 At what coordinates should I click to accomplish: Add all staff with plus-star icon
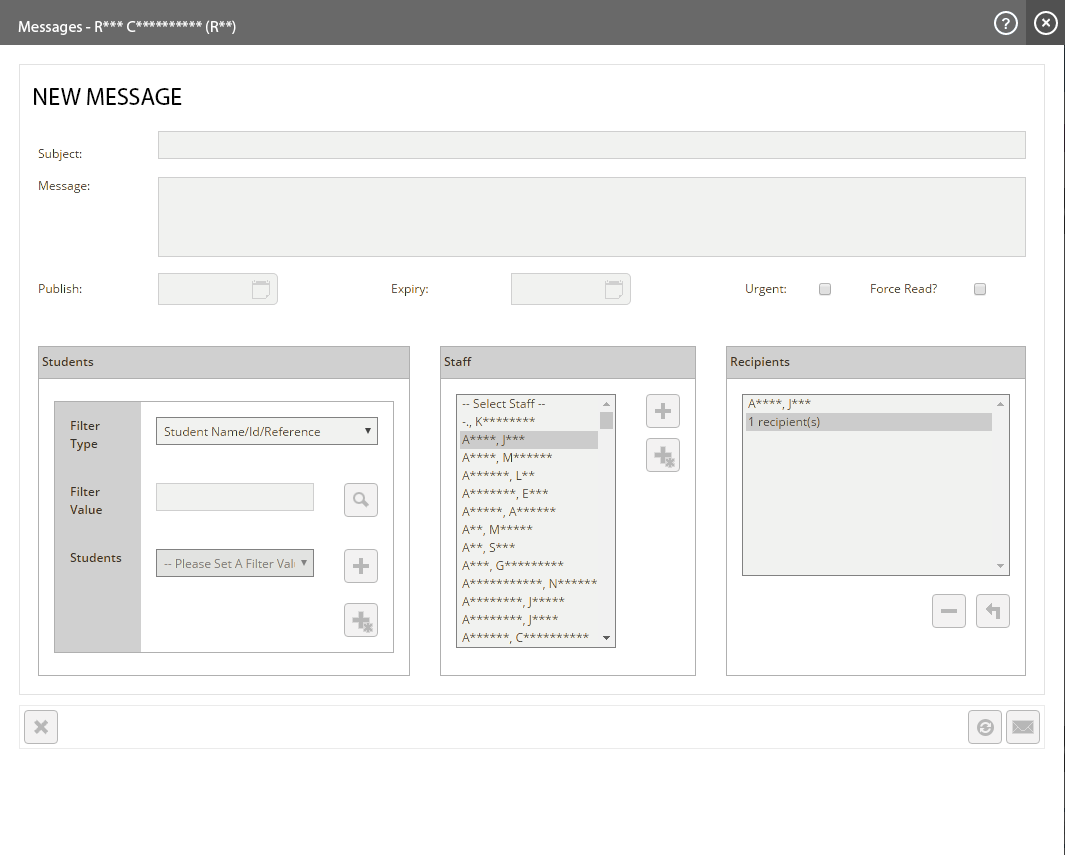coord(662,455)
